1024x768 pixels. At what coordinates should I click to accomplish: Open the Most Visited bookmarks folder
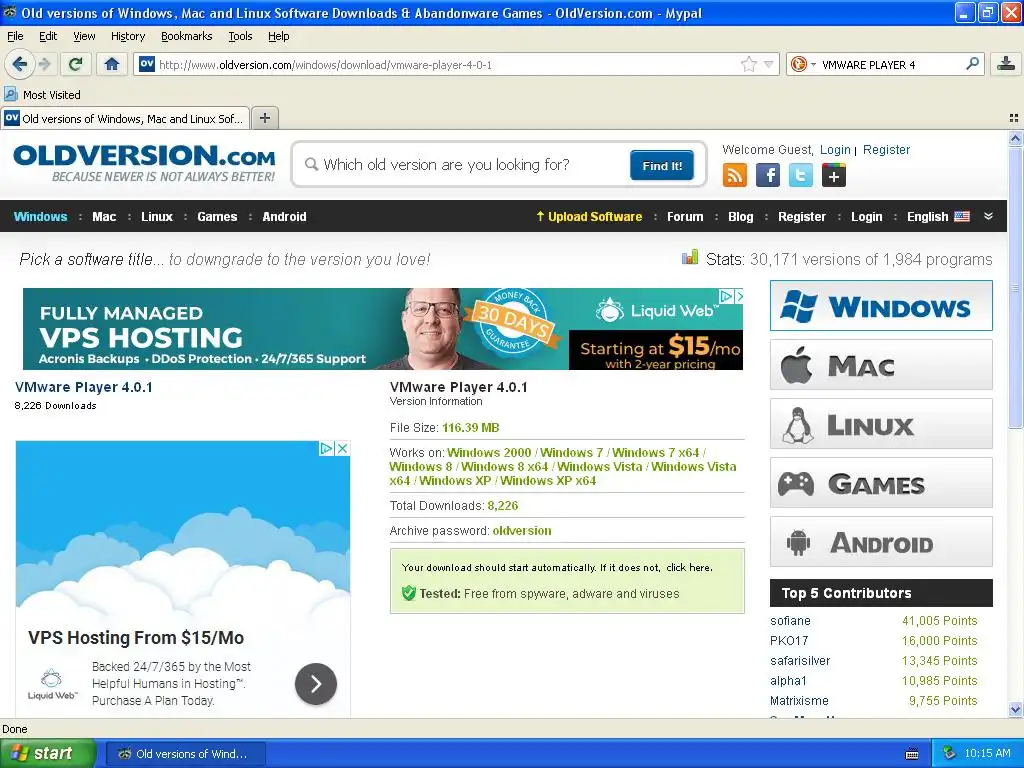(42, 95)
